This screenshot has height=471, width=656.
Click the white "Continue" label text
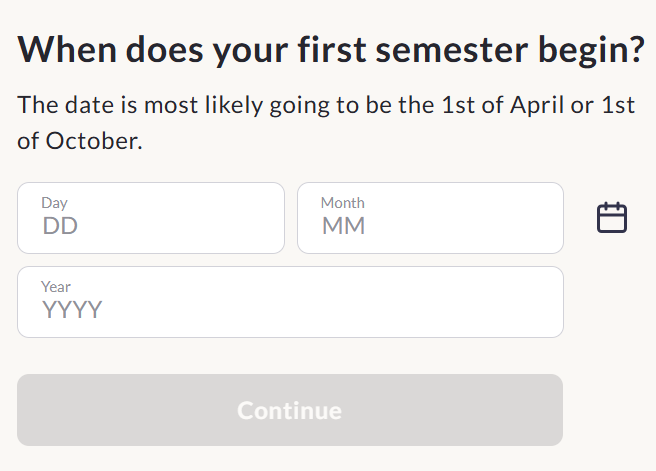(290, 410)
